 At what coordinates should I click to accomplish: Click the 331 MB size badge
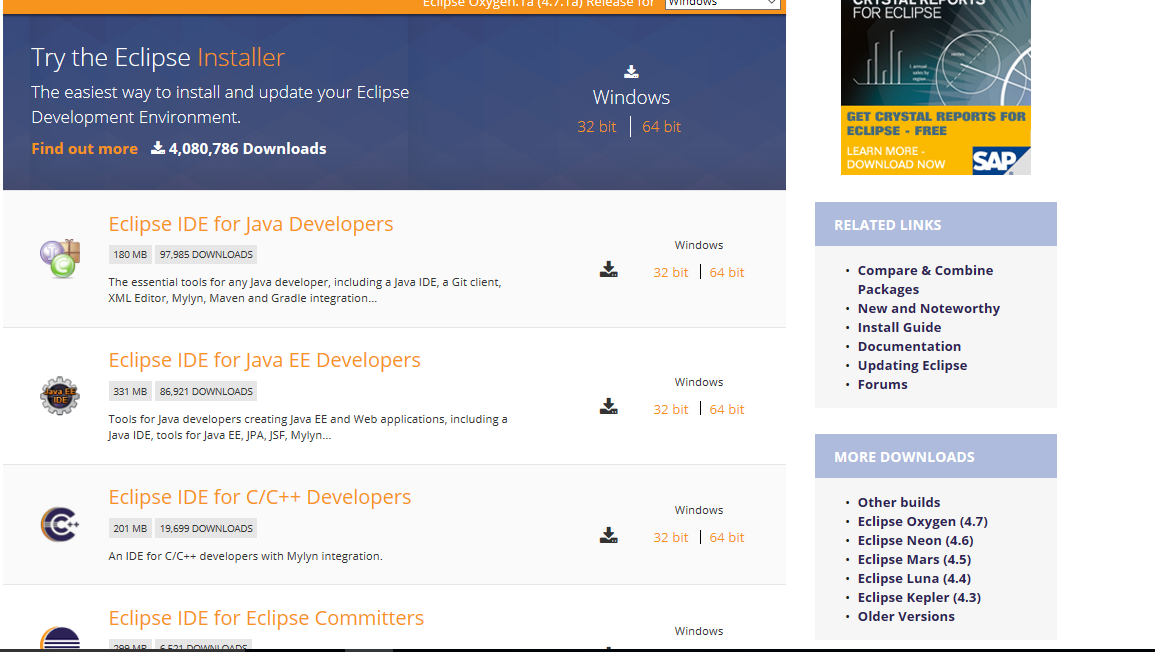pos(130,392)
